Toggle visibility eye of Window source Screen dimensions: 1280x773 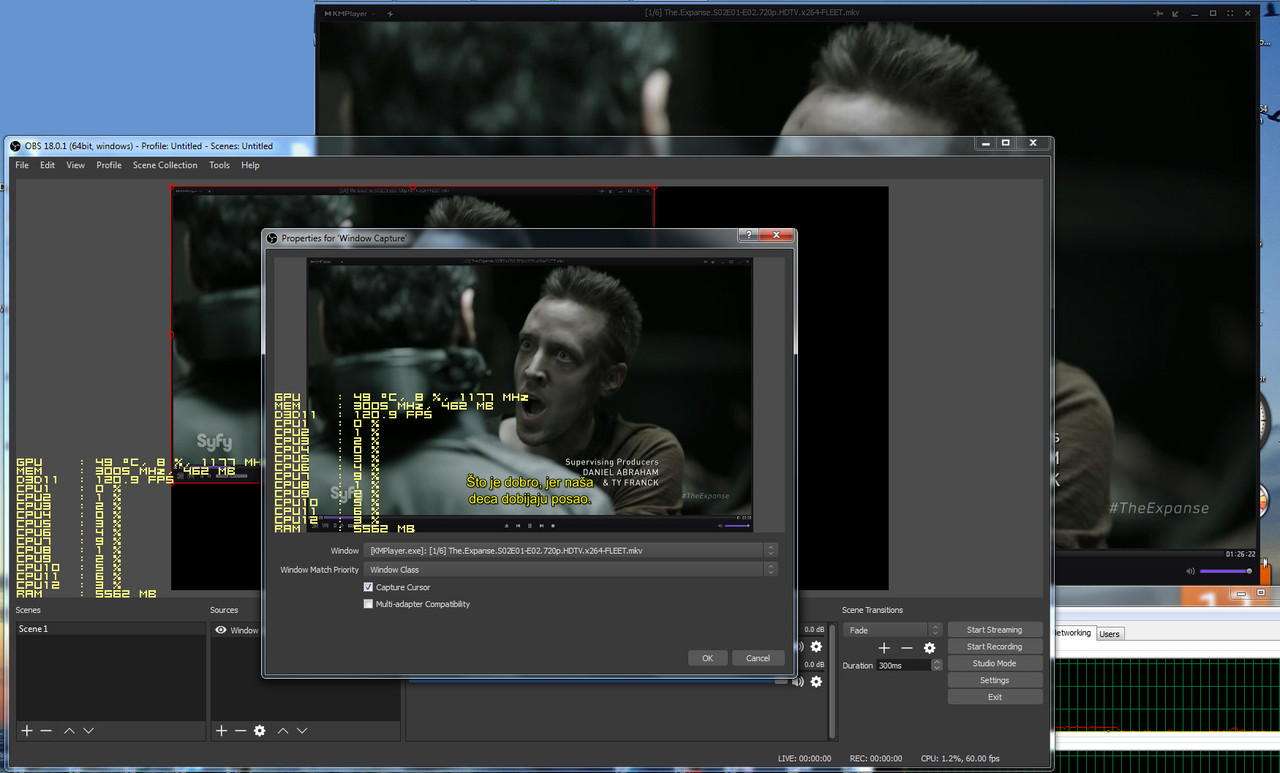(221, 630)
